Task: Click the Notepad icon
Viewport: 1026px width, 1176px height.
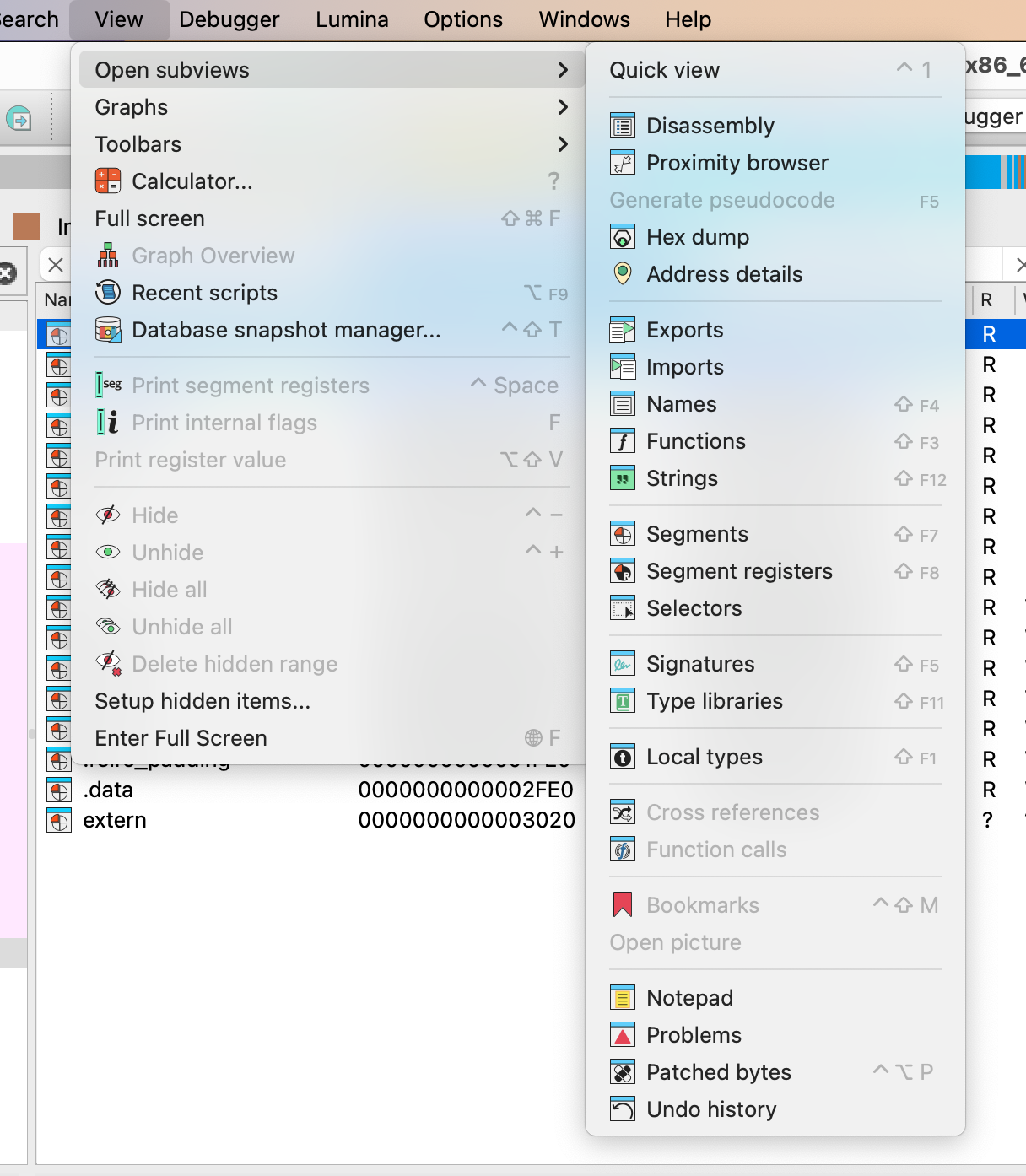Action: (x=623, y=998)
